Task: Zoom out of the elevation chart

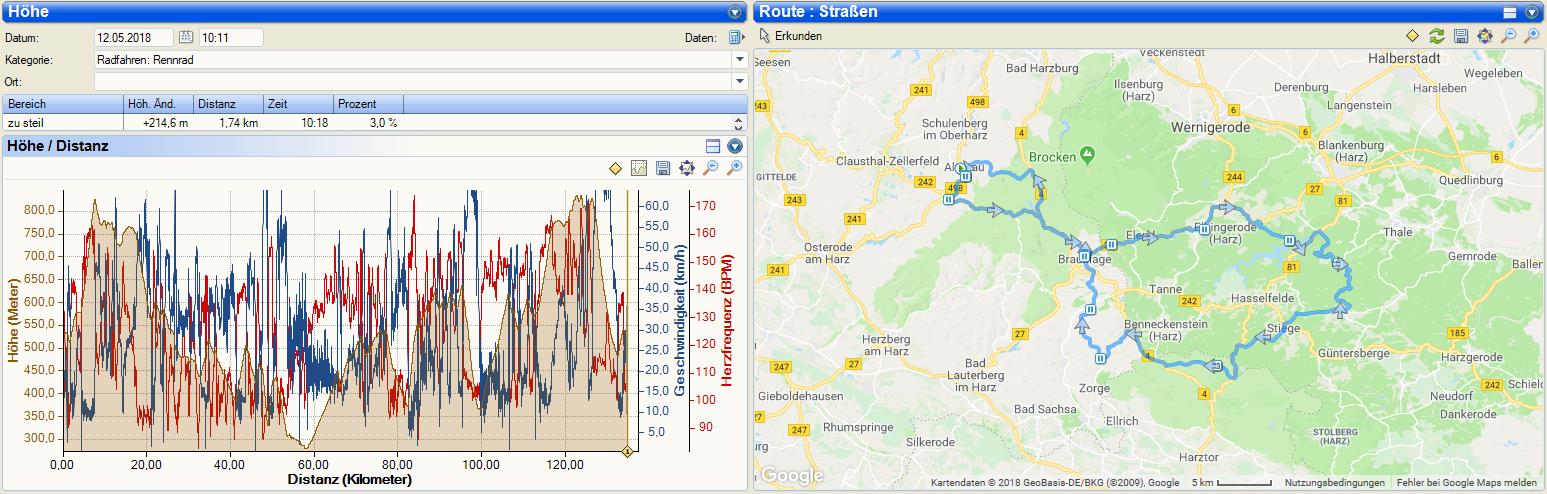Action: pos(711,168)
